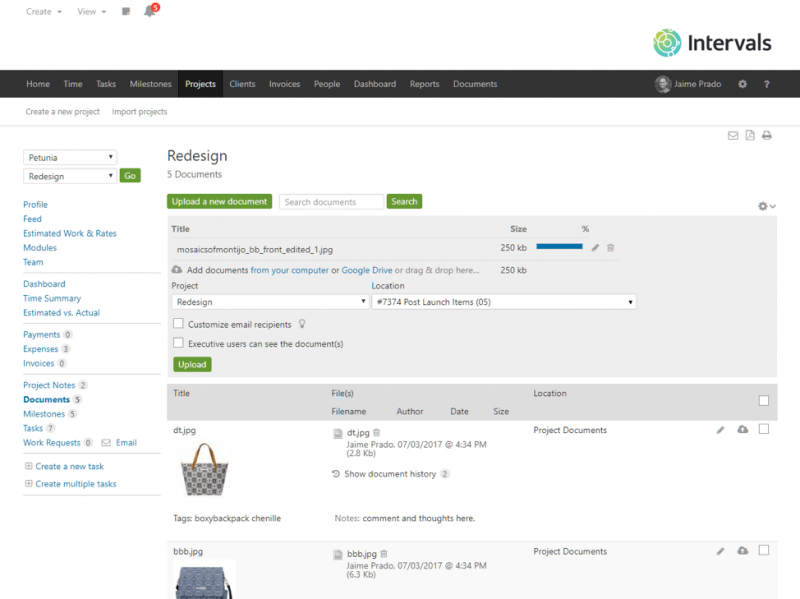Viewport: 800px width, 599px height.
Task: Open the Location dropdown showing Post Launch Items
Action: click(x=504, y=302)
